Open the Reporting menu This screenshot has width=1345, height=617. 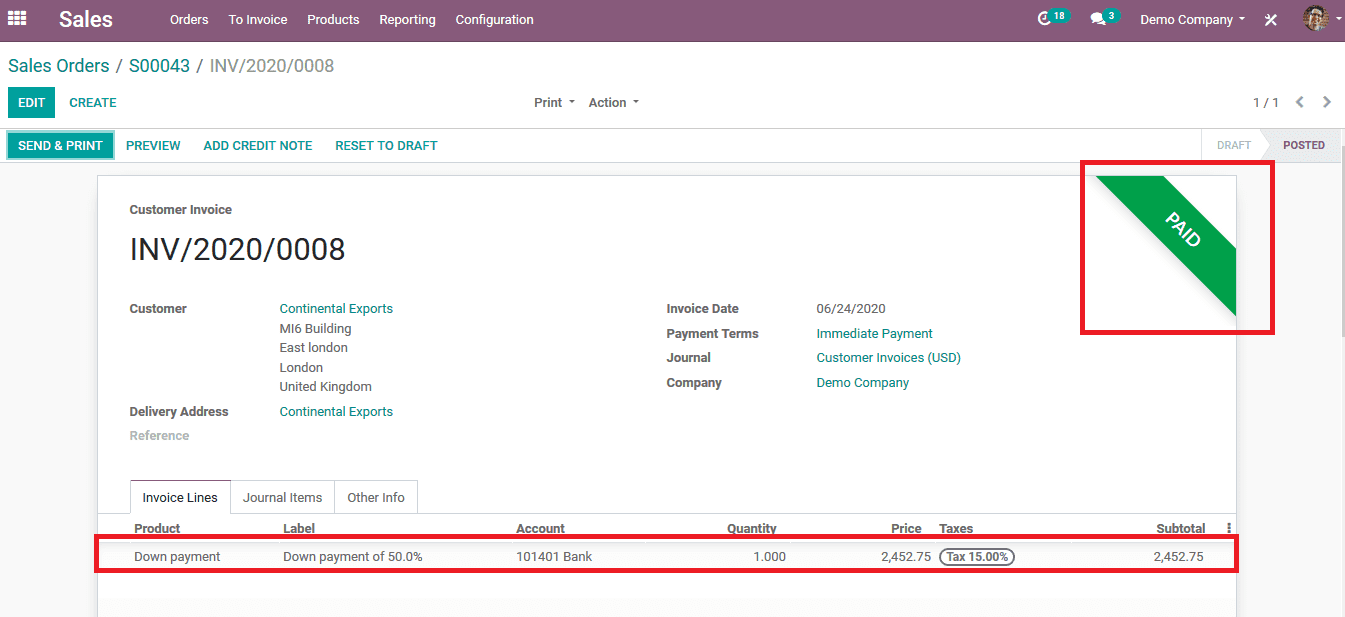click(407, 19)
